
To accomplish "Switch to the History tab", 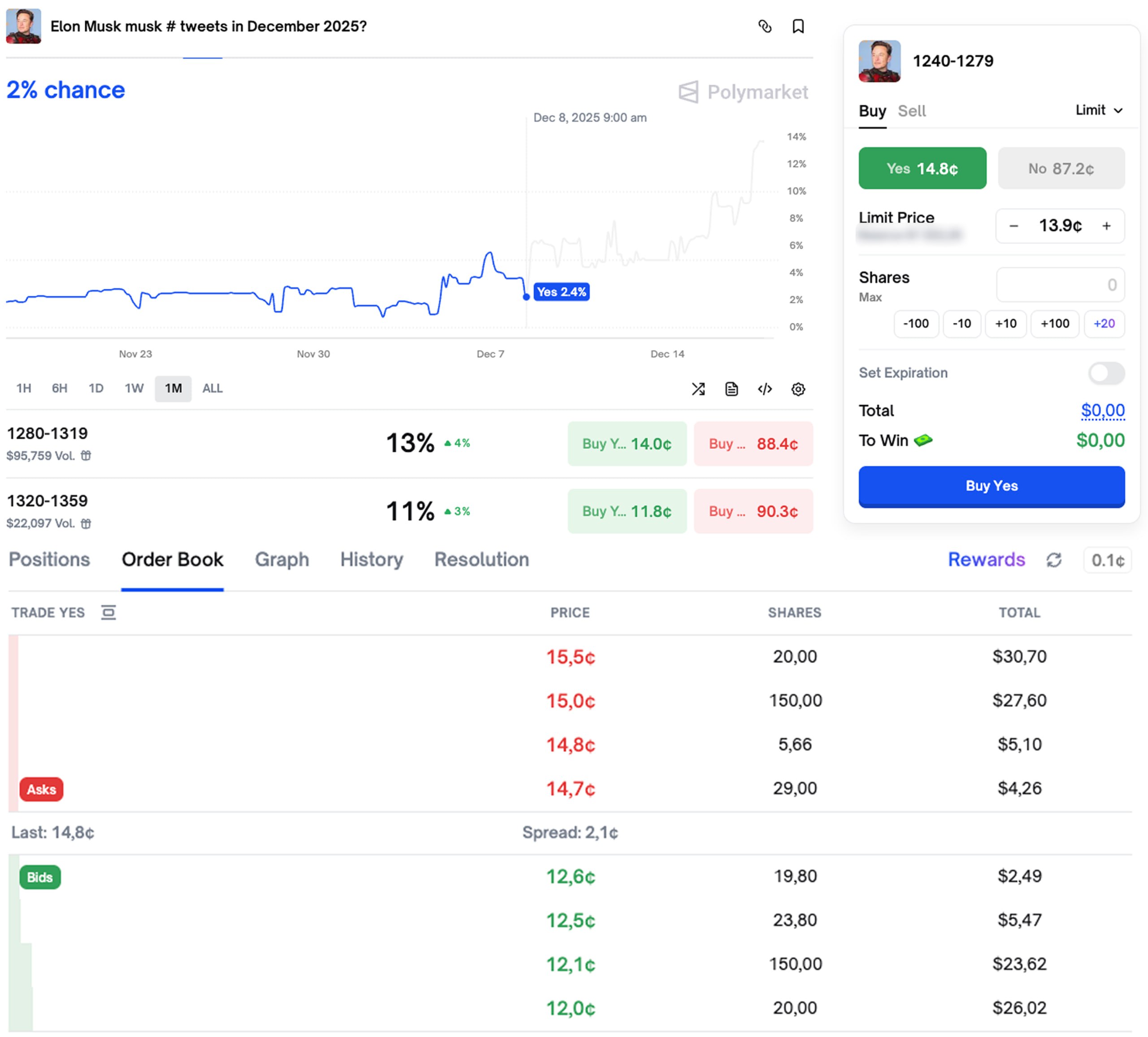I will (x=371, y=559).
